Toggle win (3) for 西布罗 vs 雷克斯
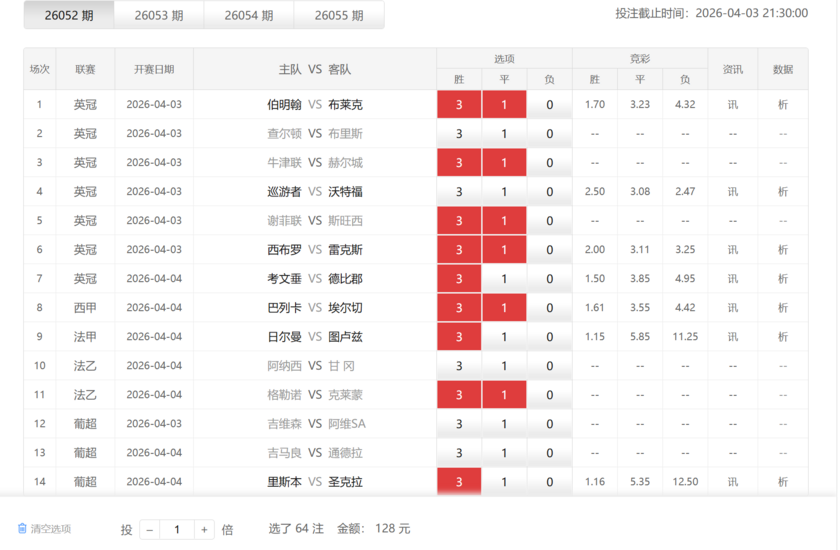 click(x=459, y=250)
